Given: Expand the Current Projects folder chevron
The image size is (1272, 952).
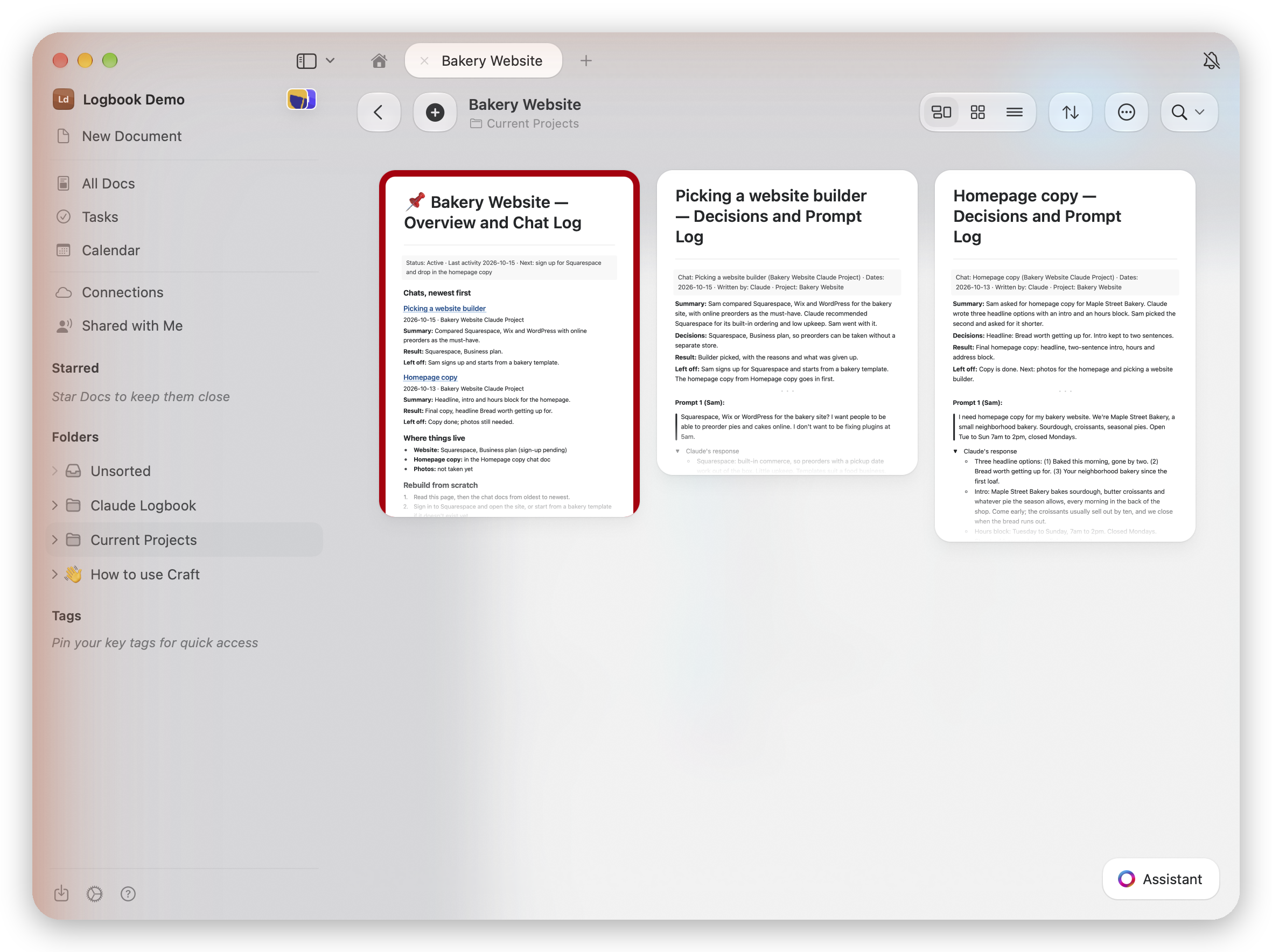Looking at the screenshot, I should click(x=54, y=540).
